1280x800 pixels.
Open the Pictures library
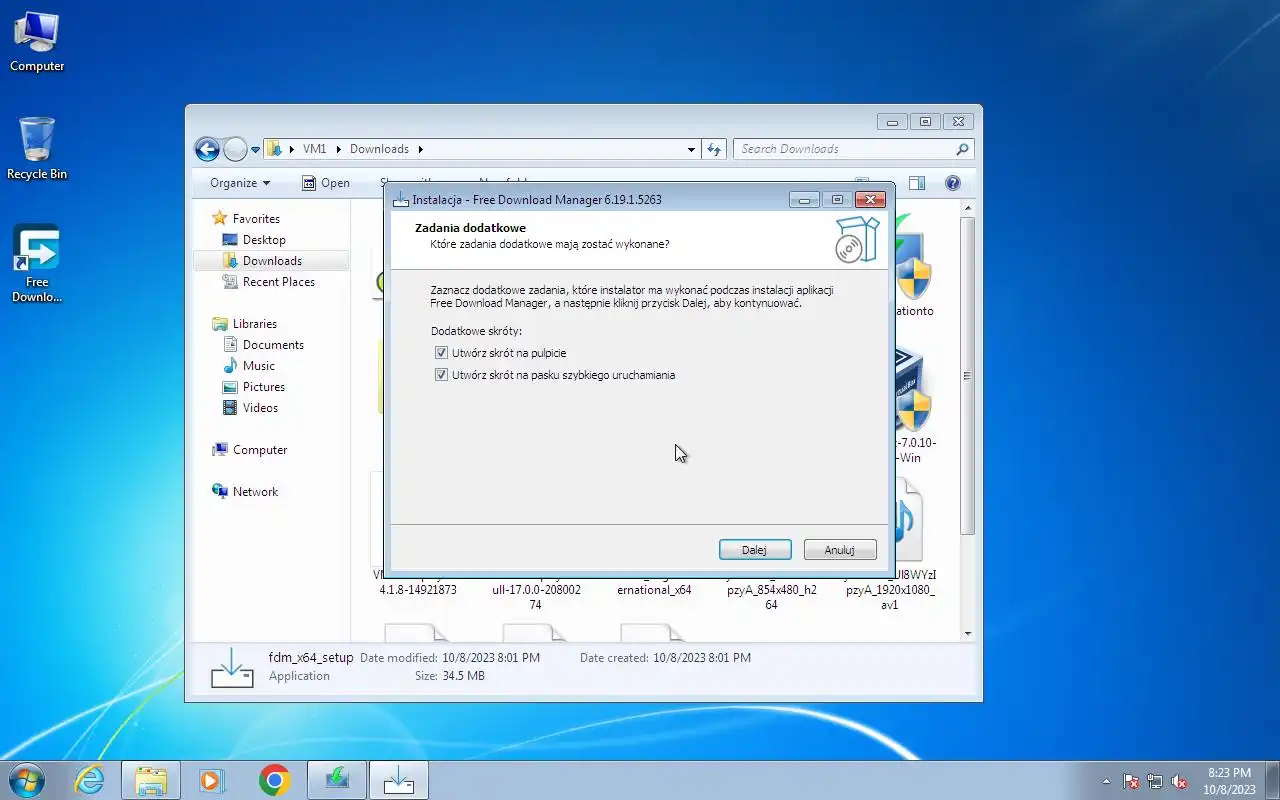point(254,387)
